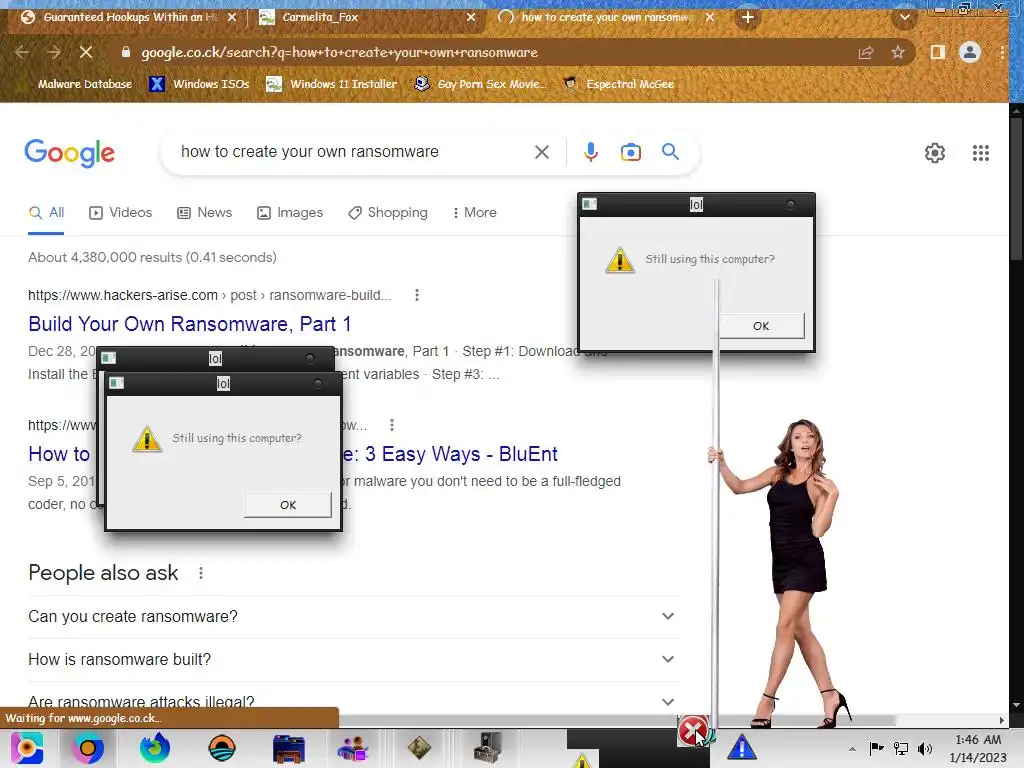Go forward using the browser arrow

coord(54,52)
